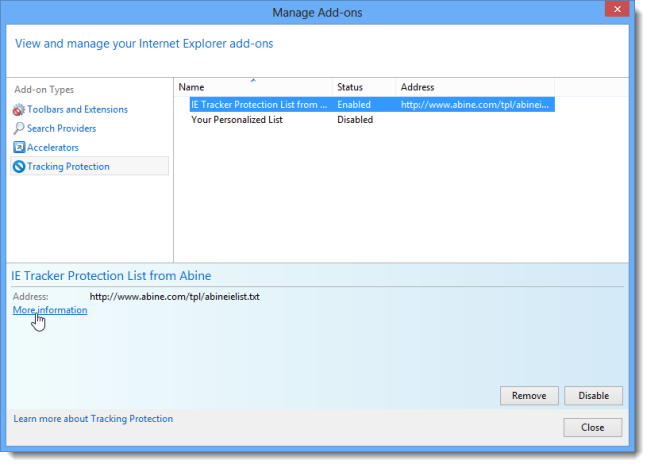Sort the list by Name column header
Image resolution: width=650 pixels, height=467 pixels.
pyautogui.click(x=253, y=87)
